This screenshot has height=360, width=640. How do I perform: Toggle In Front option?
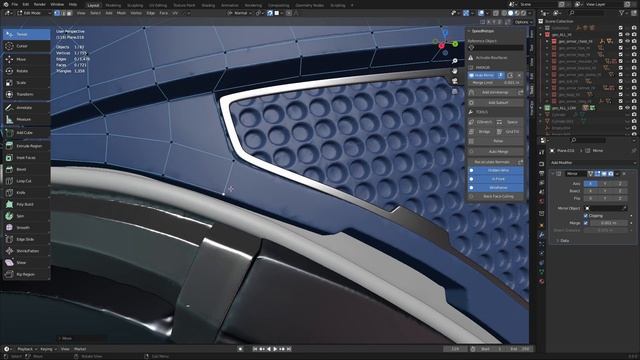496,179
